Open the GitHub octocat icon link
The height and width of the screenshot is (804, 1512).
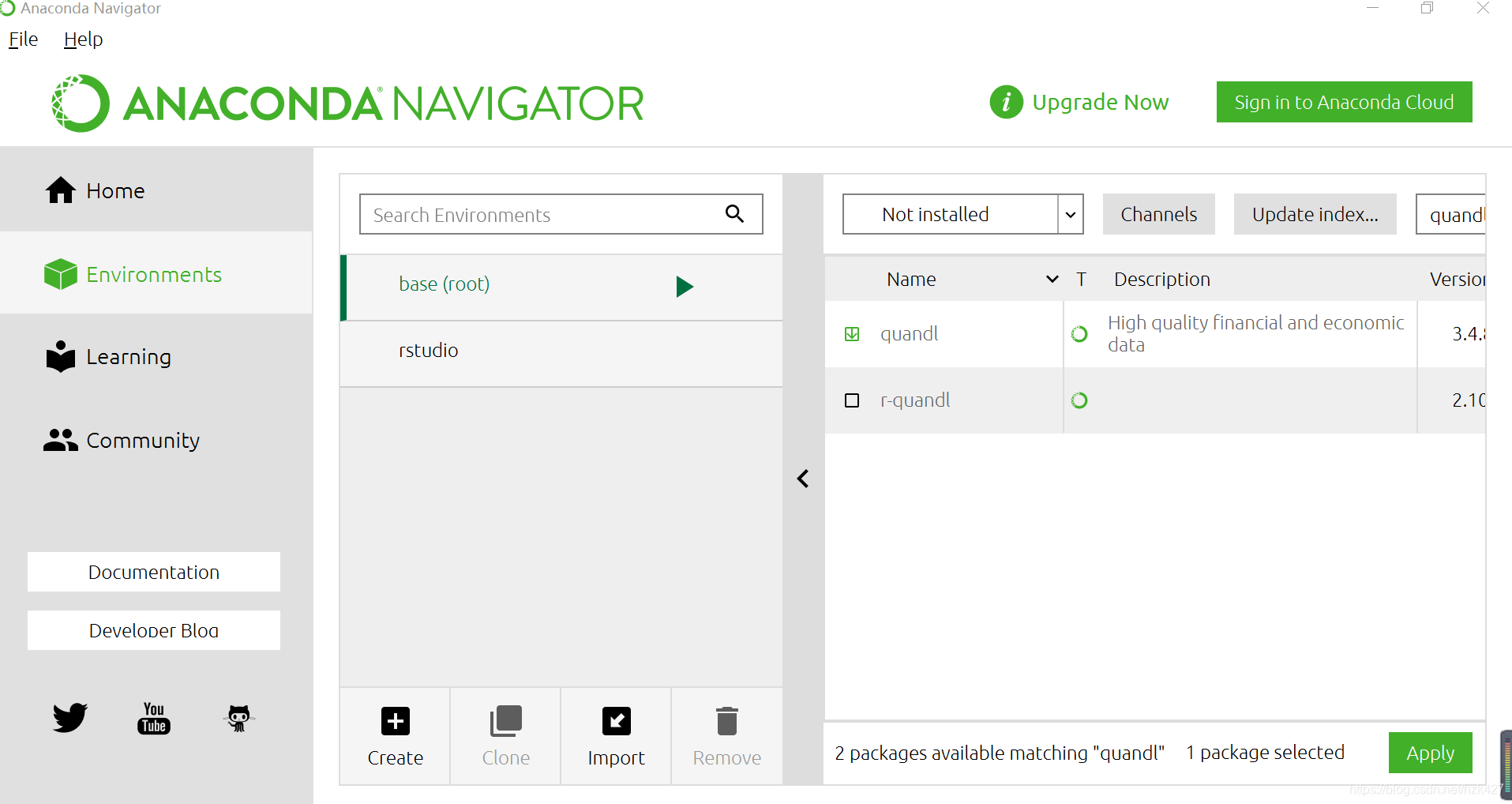(238, 718)
